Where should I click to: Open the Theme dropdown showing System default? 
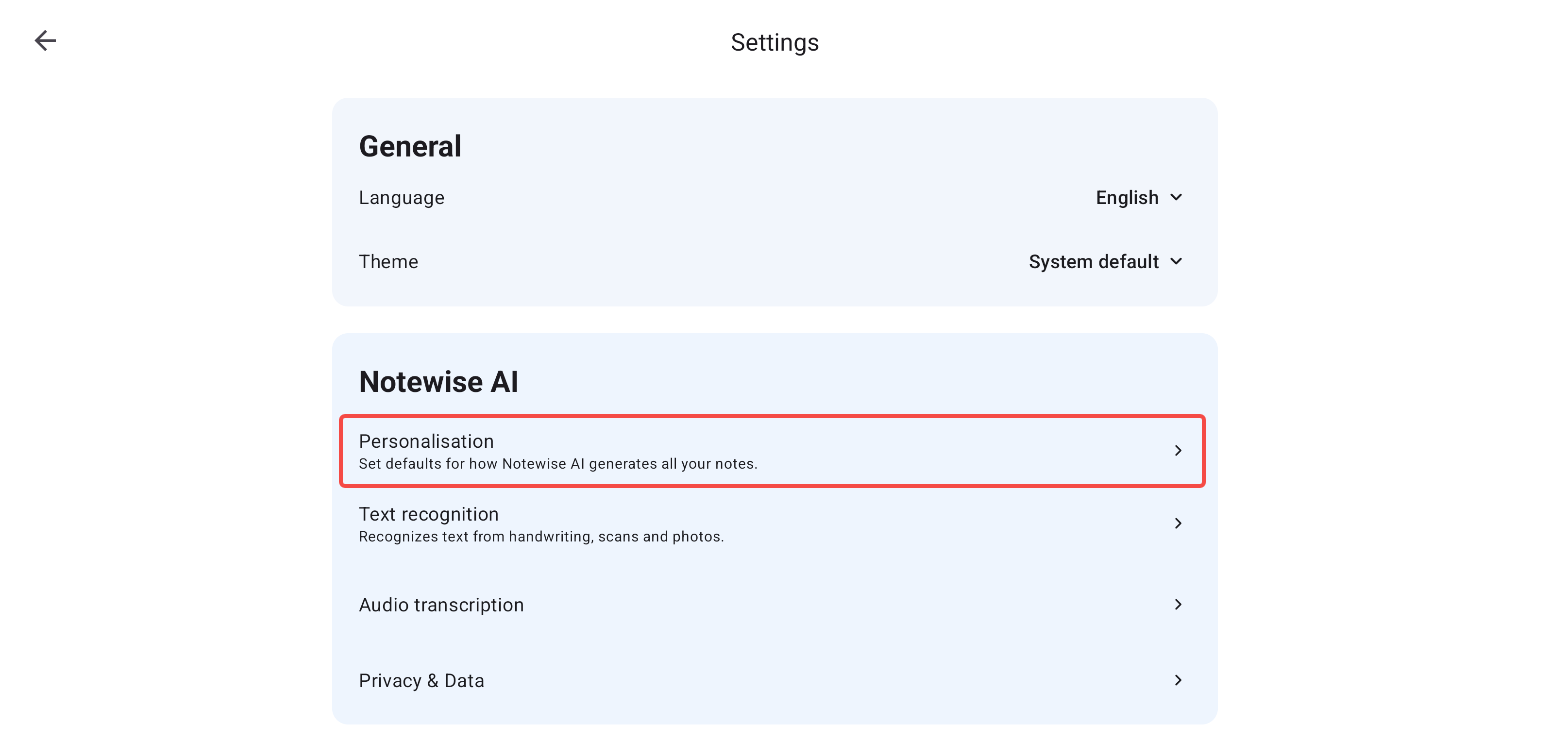1106,262
